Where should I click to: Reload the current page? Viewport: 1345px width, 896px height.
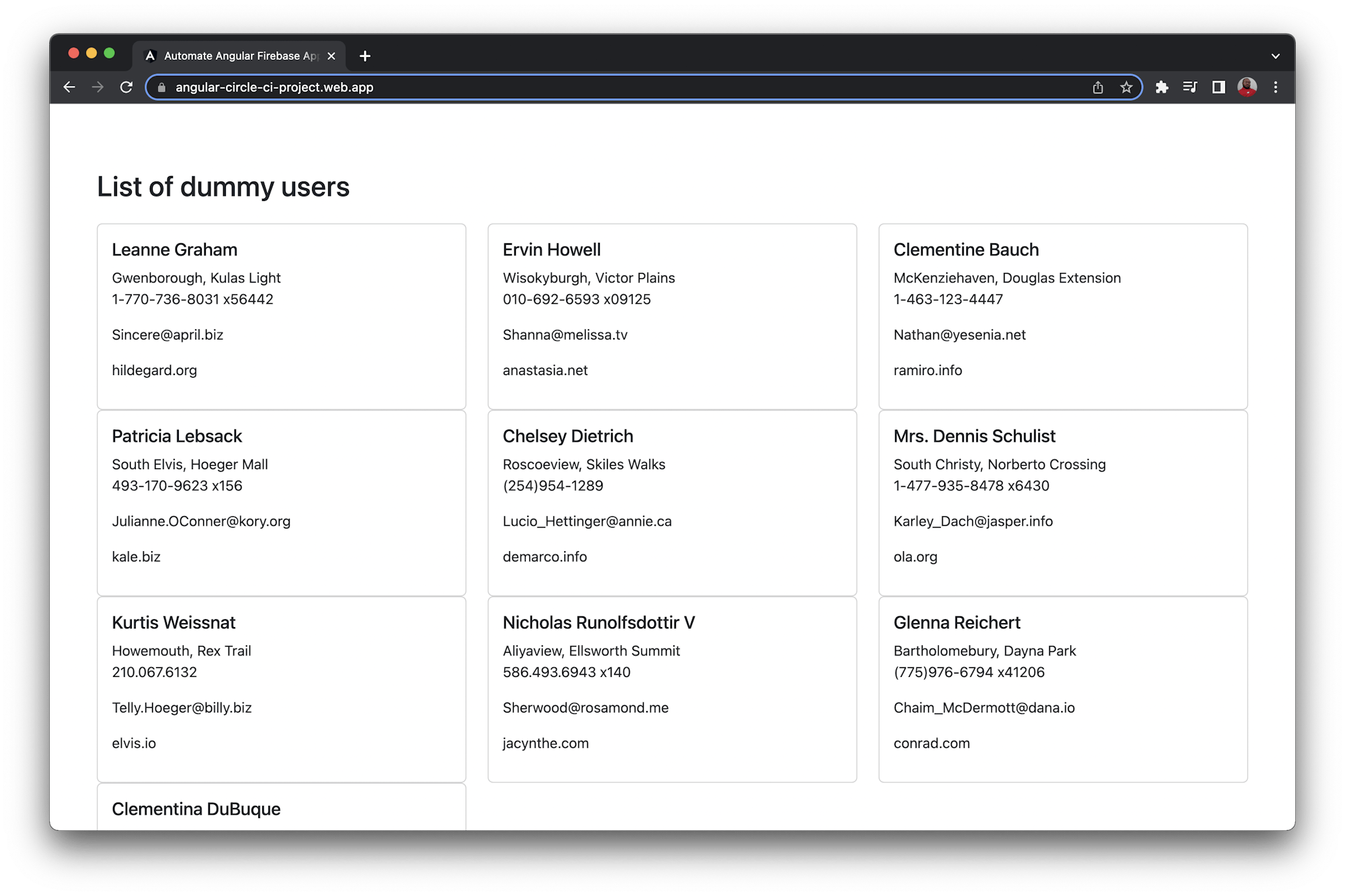point(126,87)
